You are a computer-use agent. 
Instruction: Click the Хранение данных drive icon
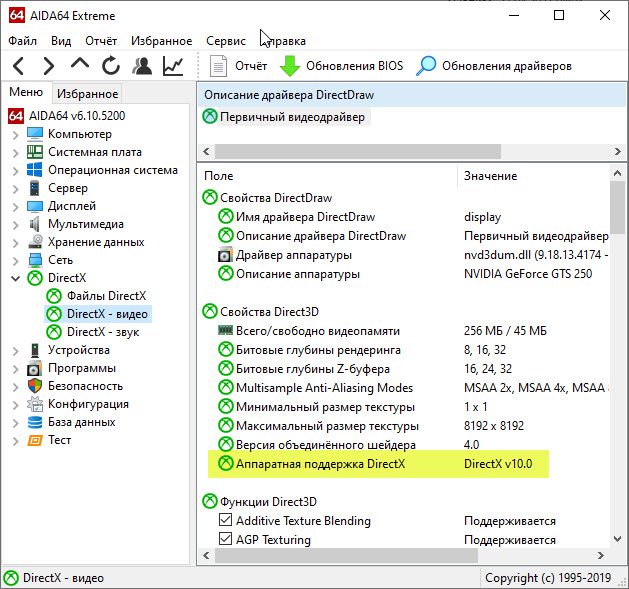point(35,242)
